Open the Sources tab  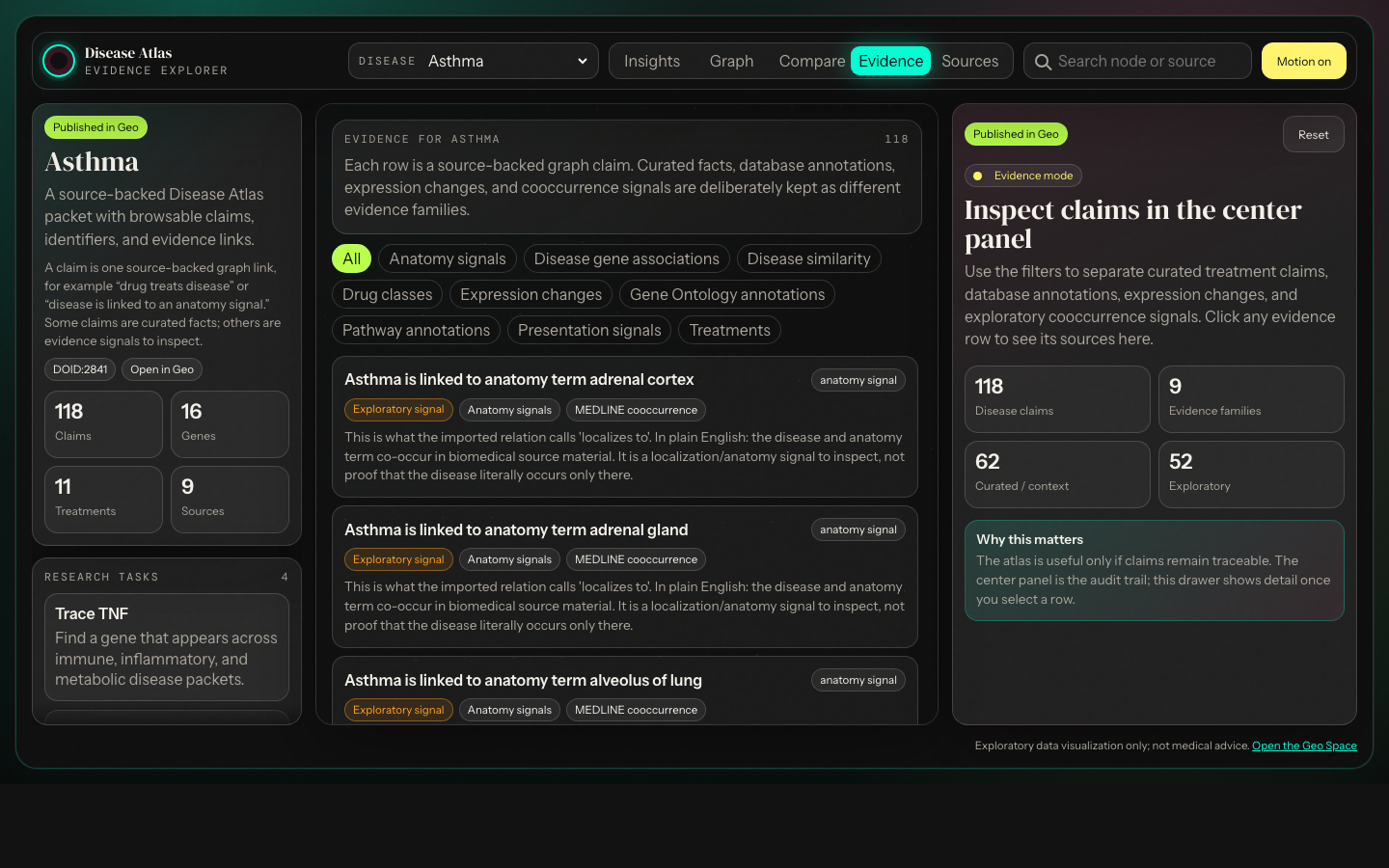969,61
